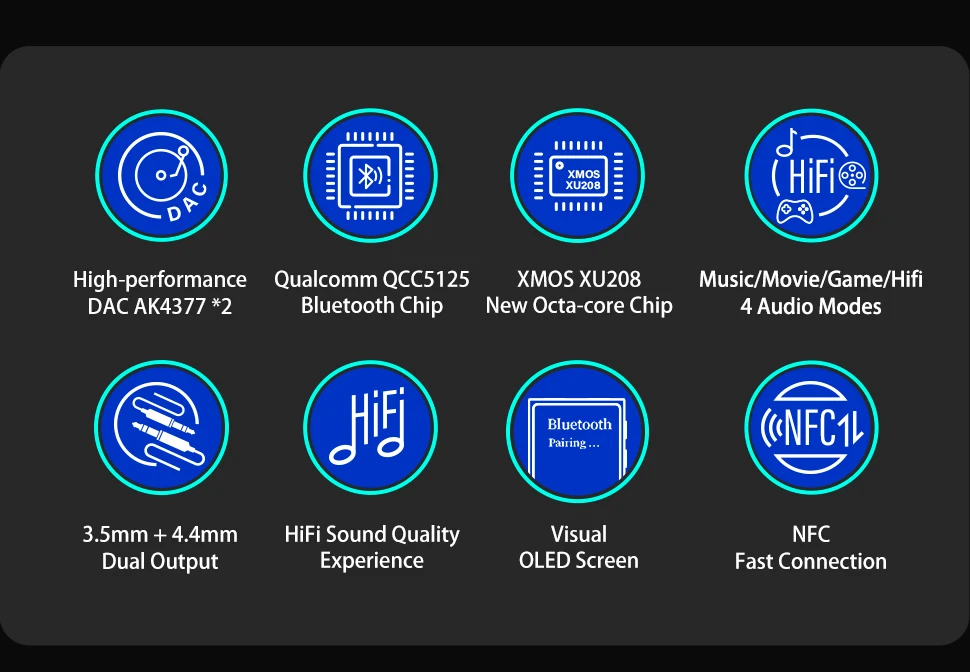Click the dual audio jack cables icon

(x=161, y=427)
